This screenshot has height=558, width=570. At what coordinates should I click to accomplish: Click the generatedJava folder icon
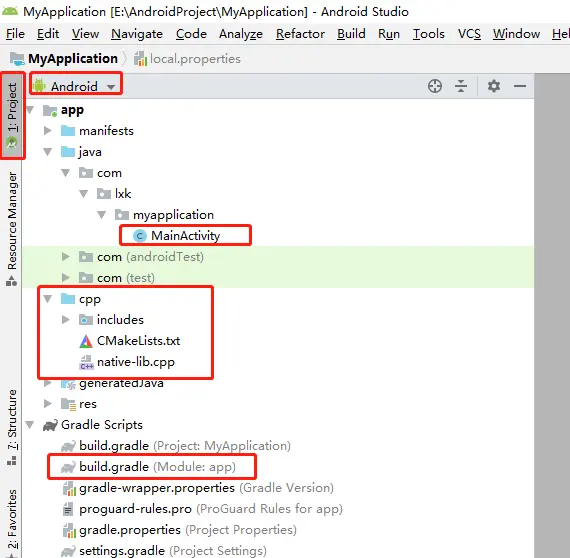[68, 383]
